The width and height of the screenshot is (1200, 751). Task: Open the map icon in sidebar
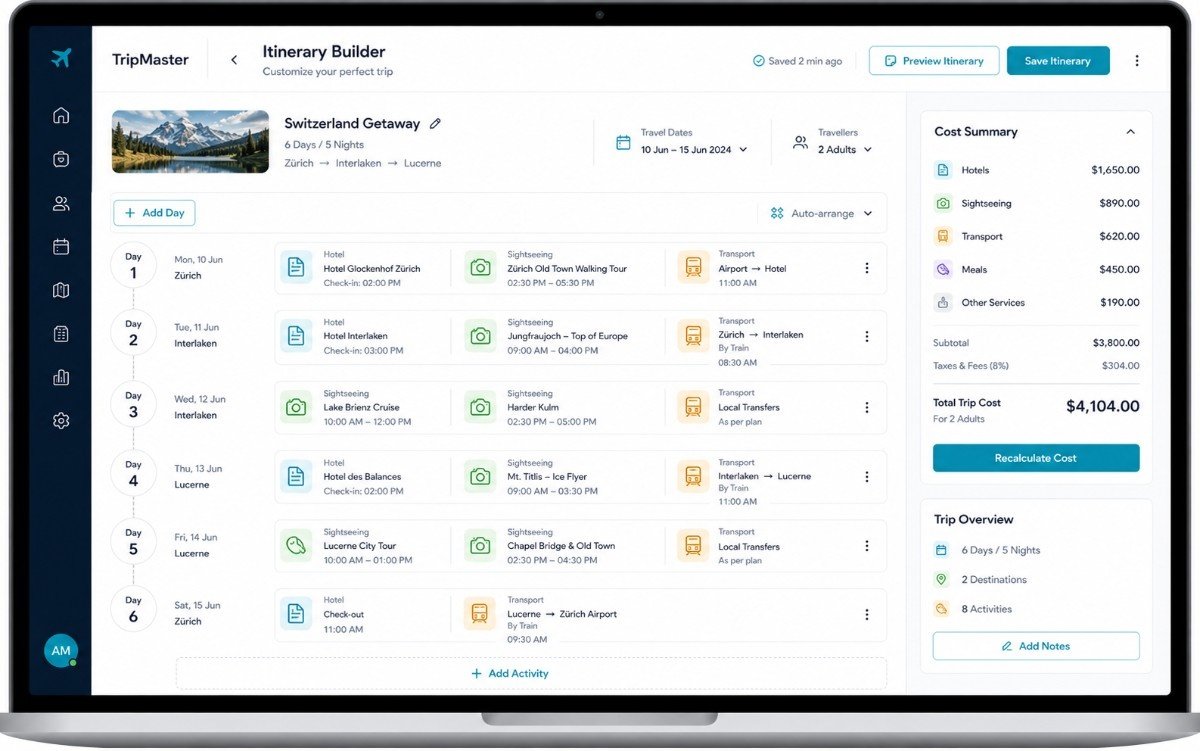(x=61, y=291)
